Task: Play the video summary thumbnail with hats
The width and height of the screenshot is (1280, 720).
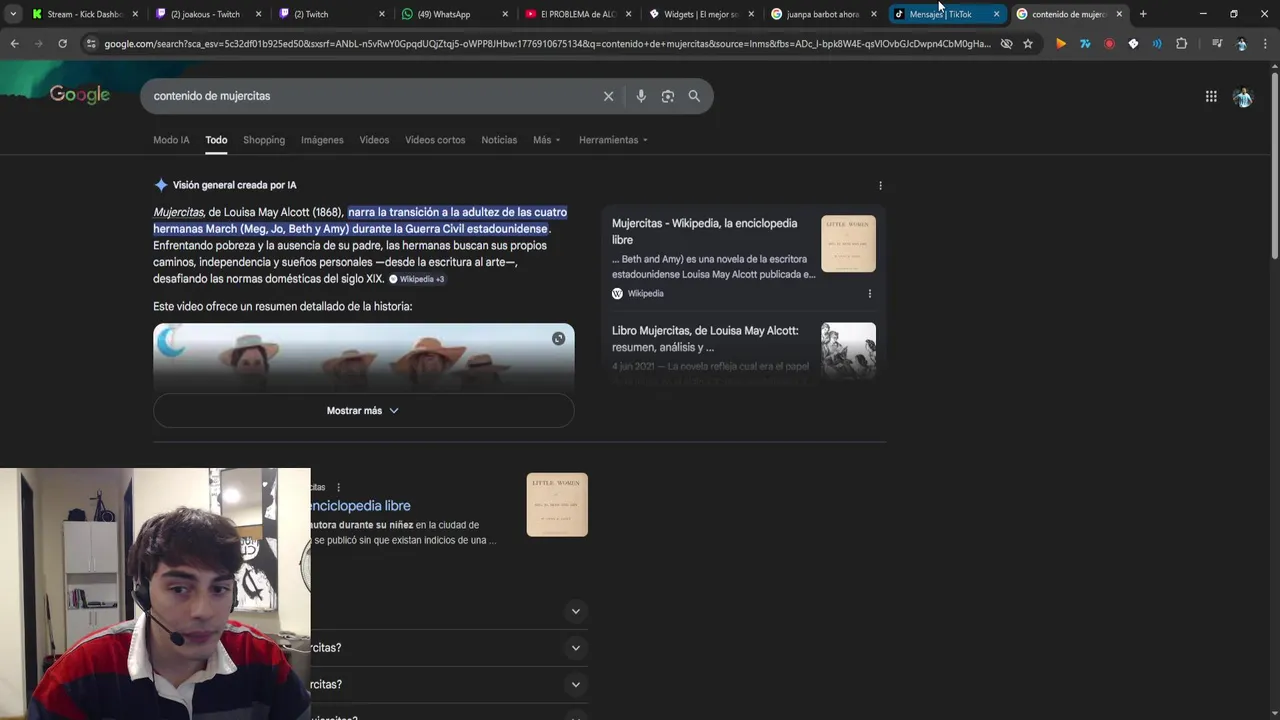Action: click(x=364, y=357)
